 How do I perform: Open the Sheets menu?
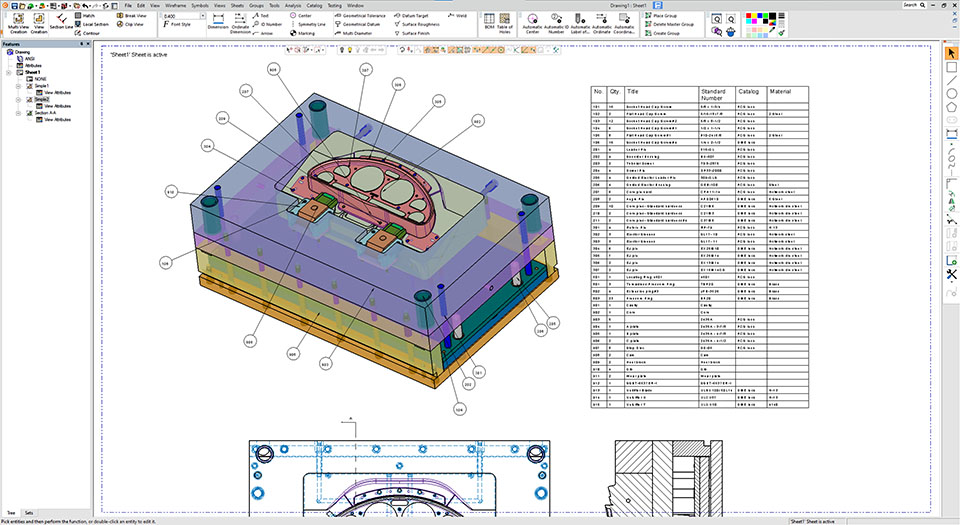(237, 6)
